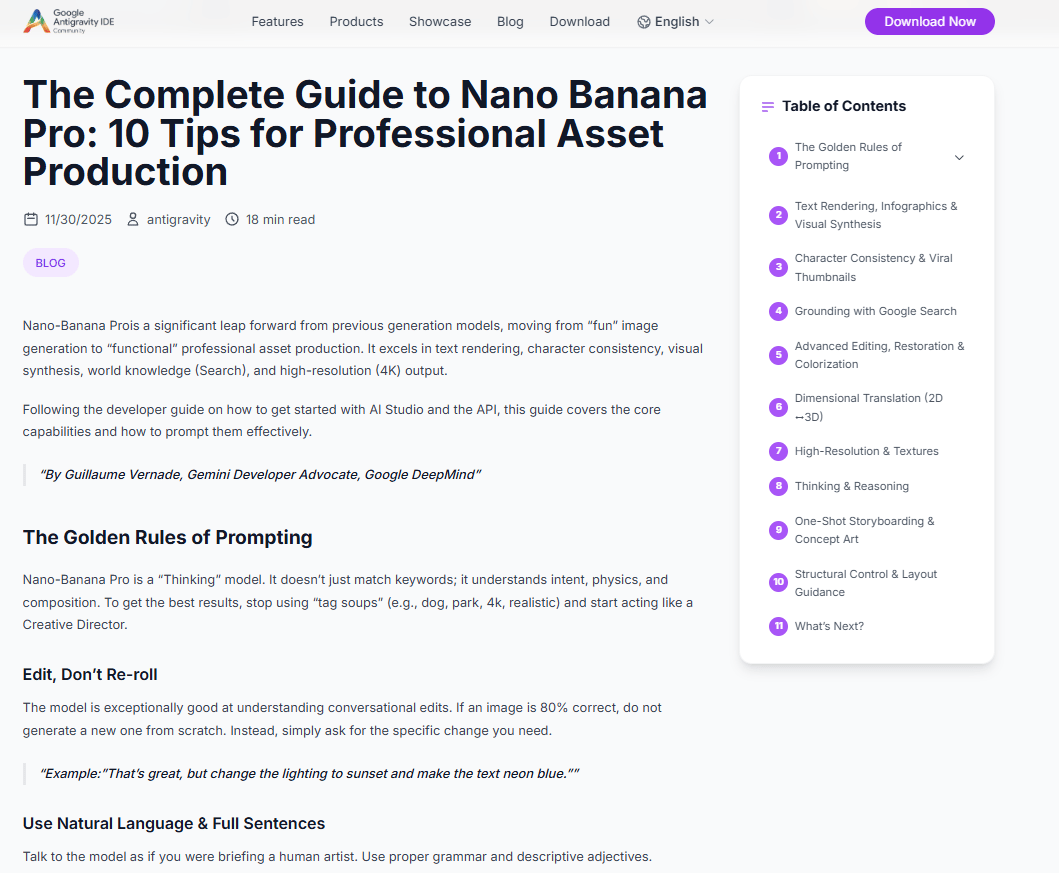Click the BLOG category tag
The width and height of the screenshot is (1059, 873).
[x=51, y=263]
